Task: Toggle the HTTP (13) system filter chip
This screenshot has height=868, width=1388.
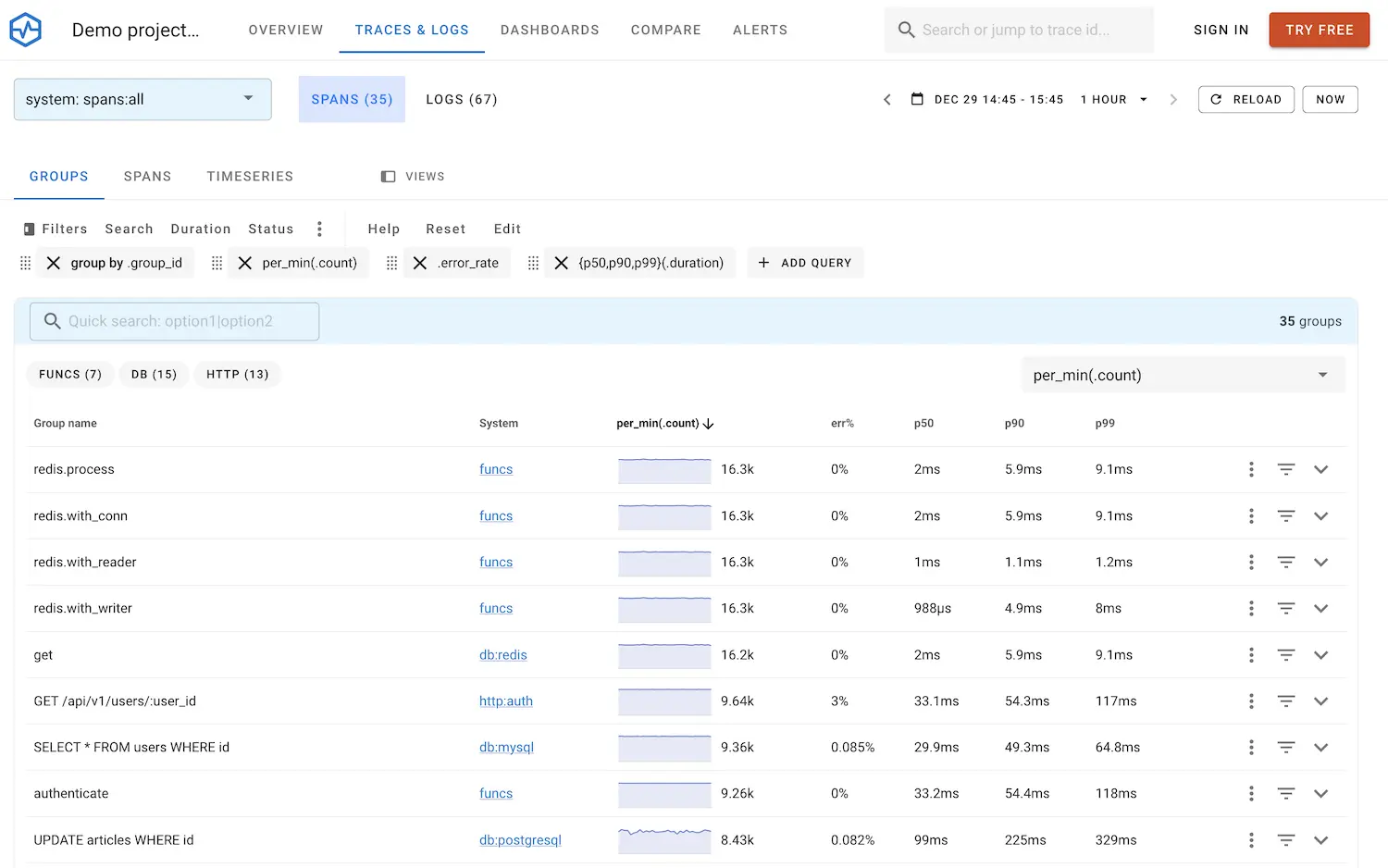Action: click(237, 374)
